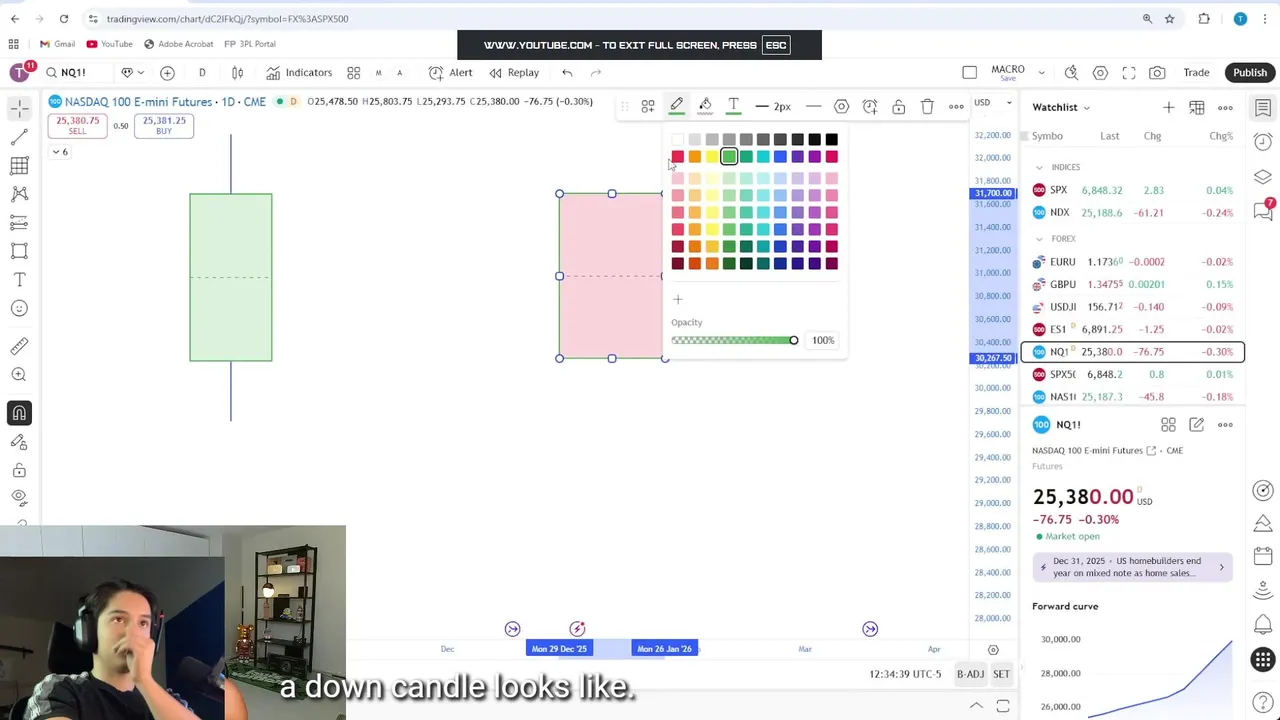The width and height of the screenshot is (1280, 720).
Task: Toggle stay in drawing mode
Action: [19, 442]
